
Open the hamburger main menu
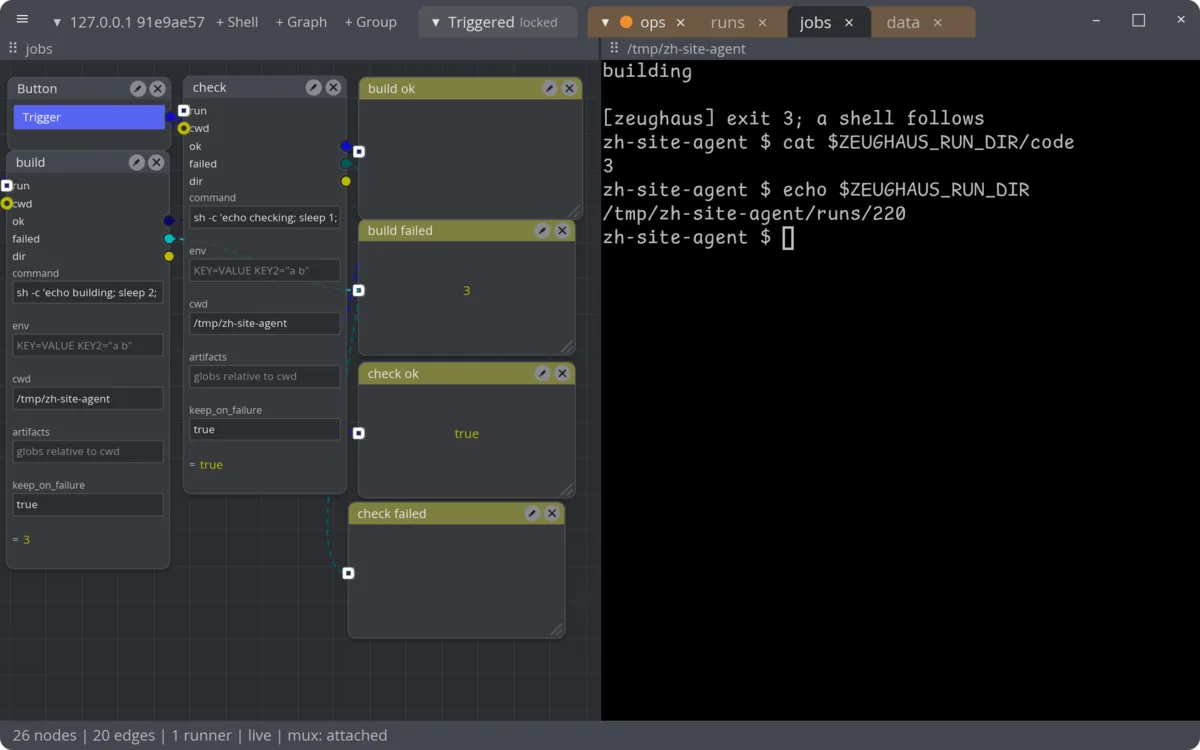(x=22, y=20)
